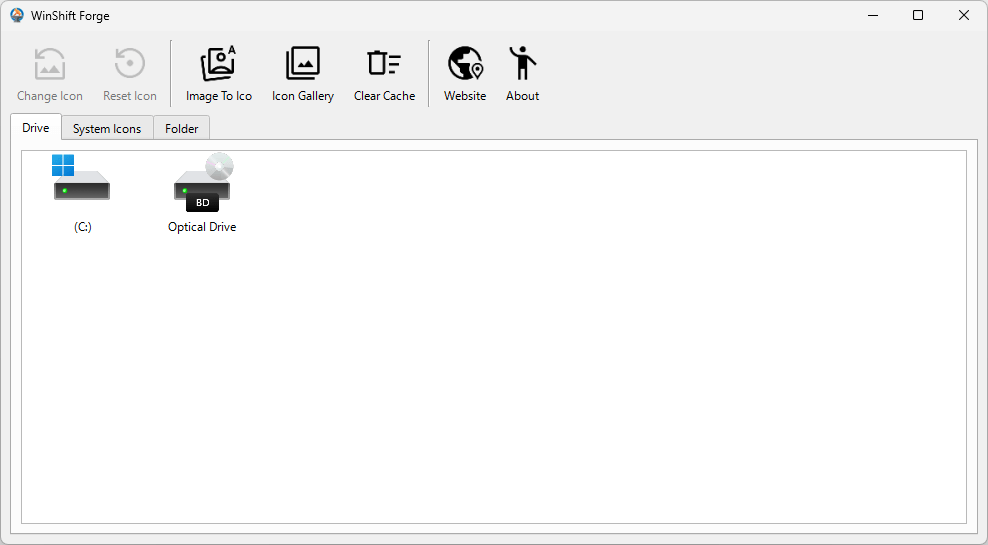Minimize the WinShift Forge window

pos(872,15)
